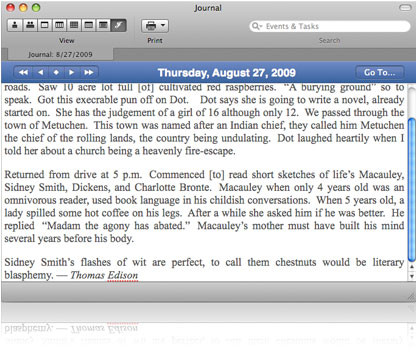
Task: Click the "Charlotte Bronte." text
Action: pyautogui.click(x=173, y=187)
